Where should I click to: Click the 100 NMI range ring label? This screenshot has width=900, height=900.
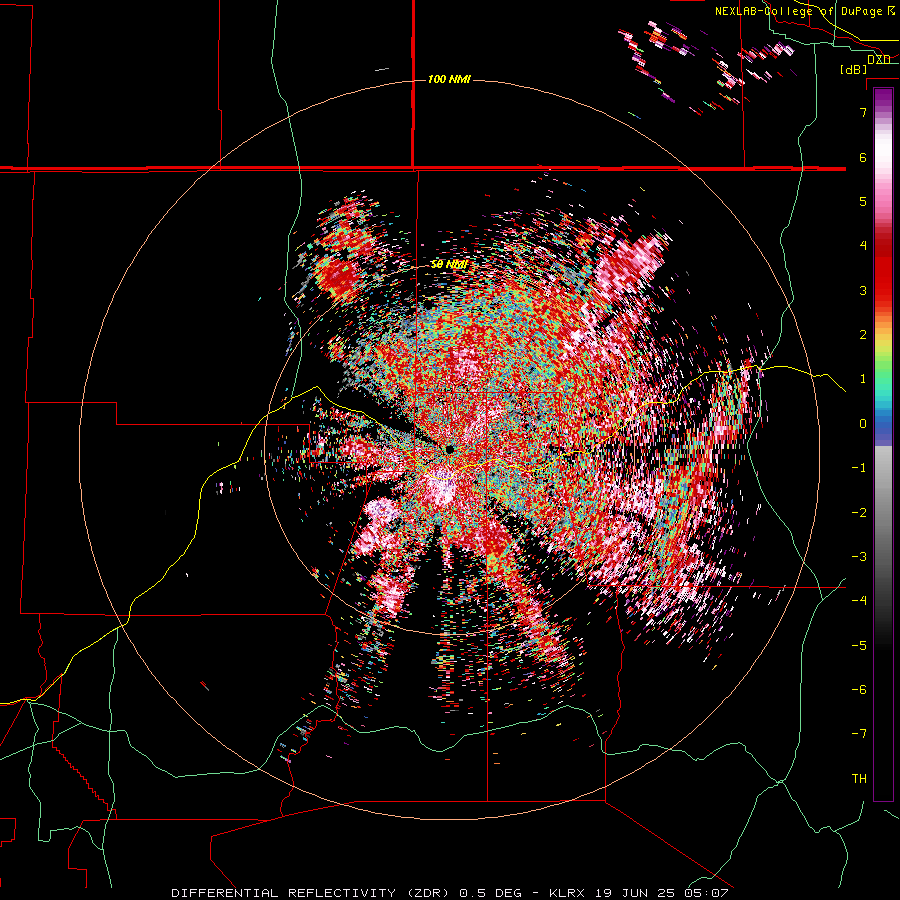tap(449, 79)
